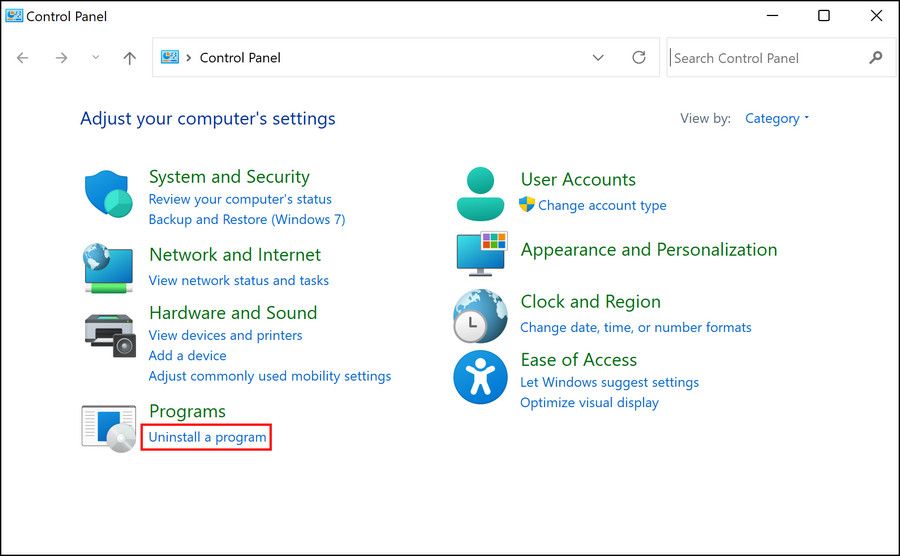Open the recent locations chevron
Image resolution: width=900 pixels, height=556 pixels.
tap(96, 58)
